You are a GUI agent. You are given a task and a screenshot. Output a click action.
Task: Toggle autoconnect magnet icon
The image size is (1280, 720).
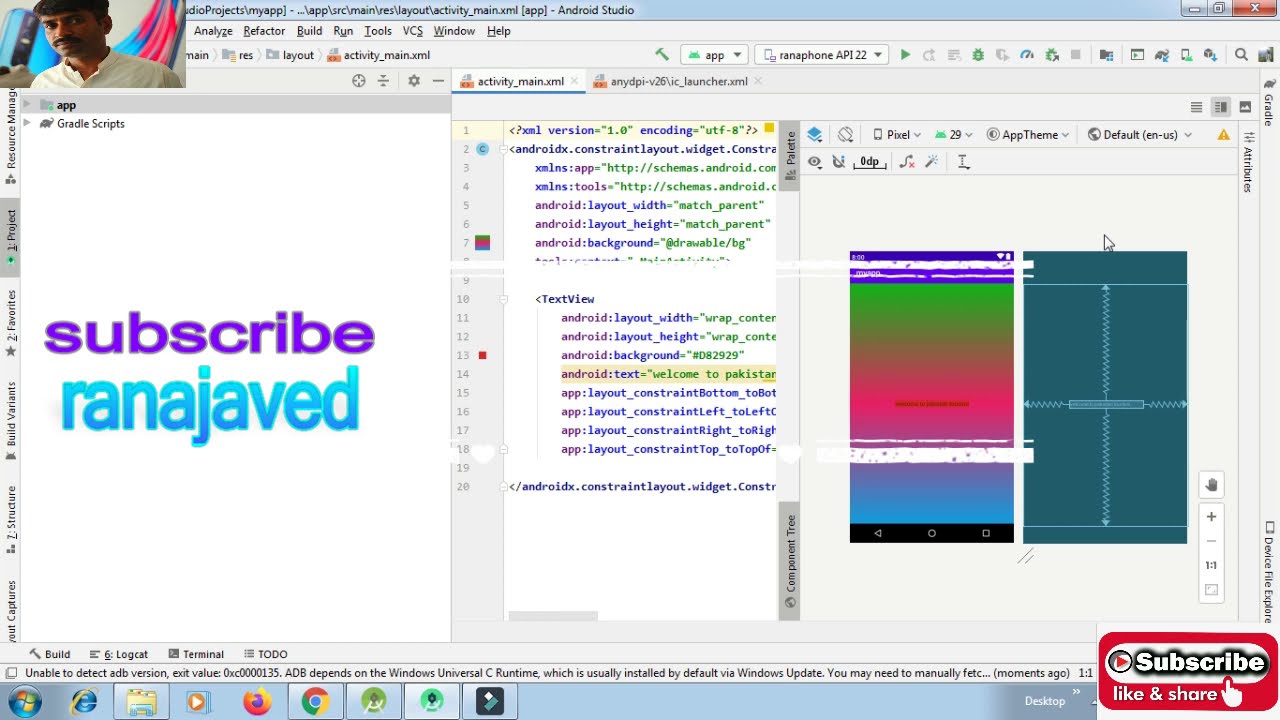point(839,162)
